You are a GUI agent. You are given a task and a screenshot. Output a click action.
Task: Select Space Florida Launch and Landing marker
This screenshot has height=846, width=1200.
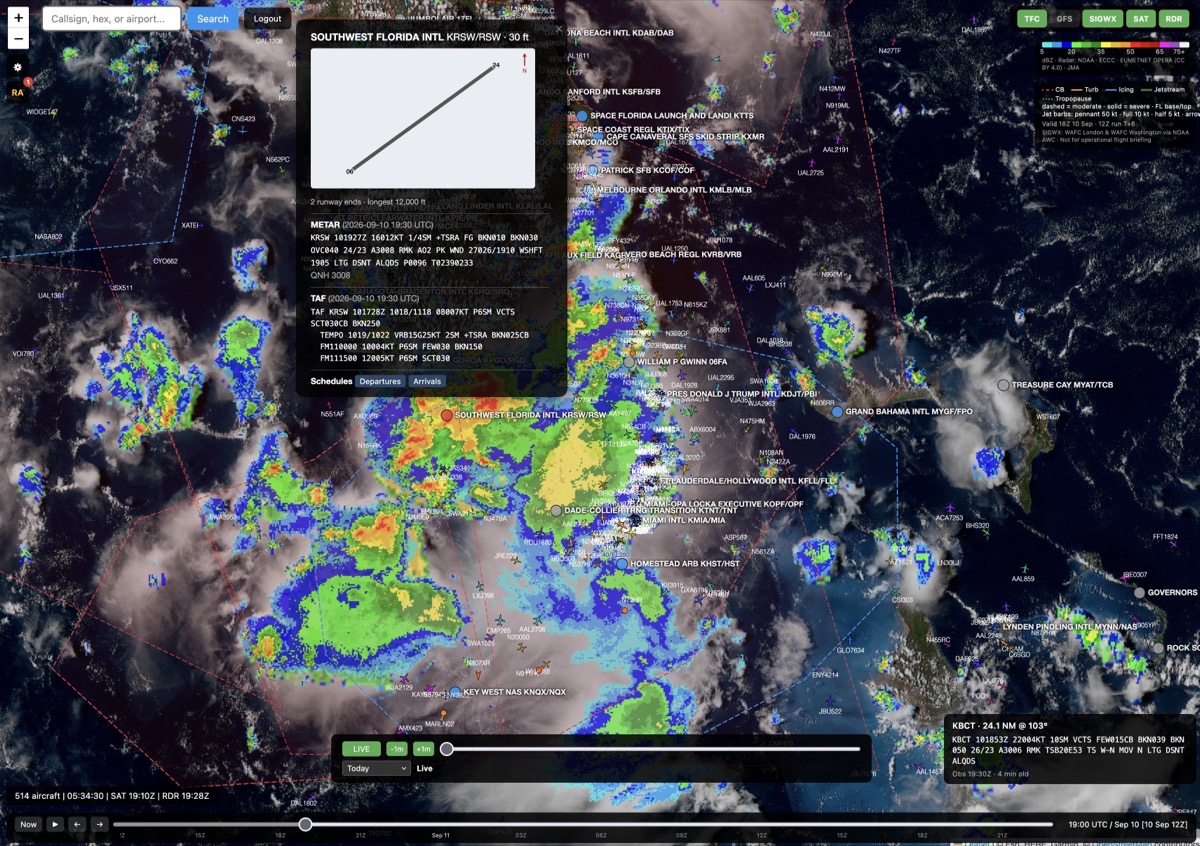(x=581, y=116)
